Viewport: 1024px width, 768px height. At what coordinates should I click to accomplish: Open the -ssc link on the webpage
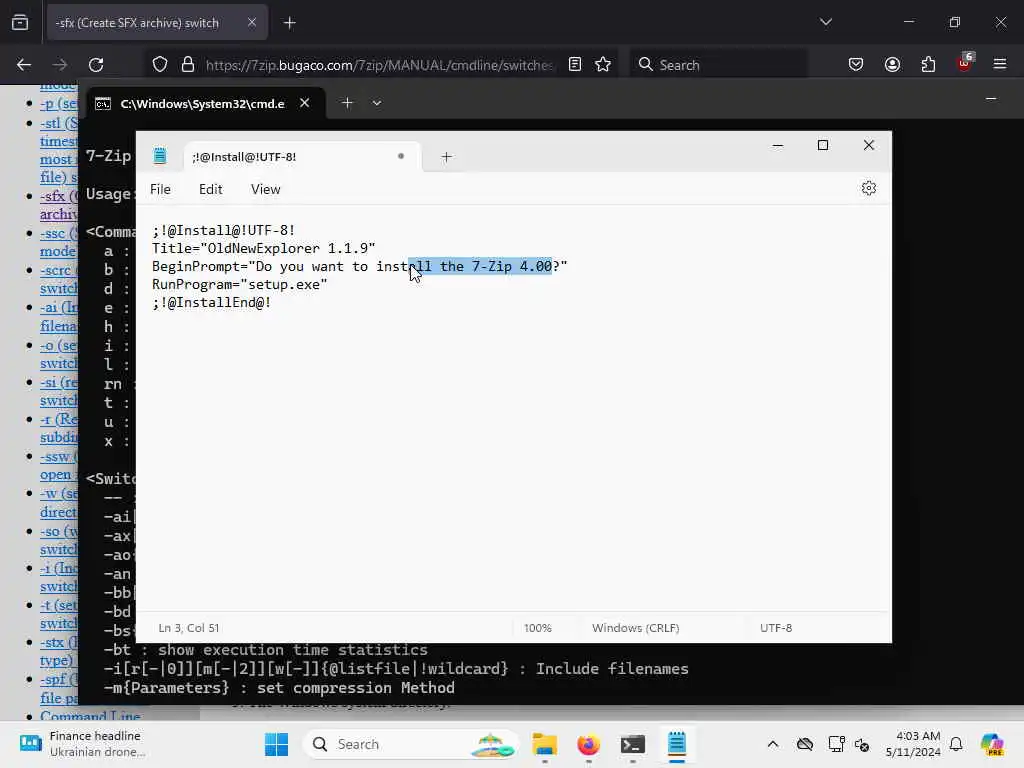58,242
